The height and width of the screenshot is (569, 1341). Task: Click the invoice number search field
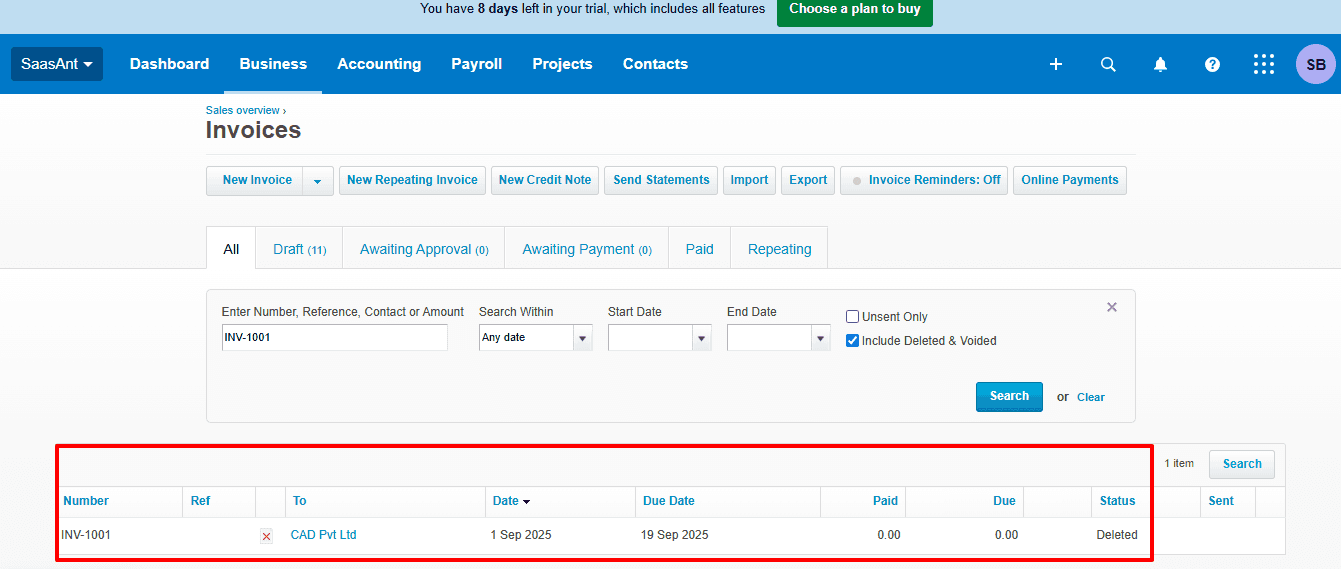click(334, 338)
